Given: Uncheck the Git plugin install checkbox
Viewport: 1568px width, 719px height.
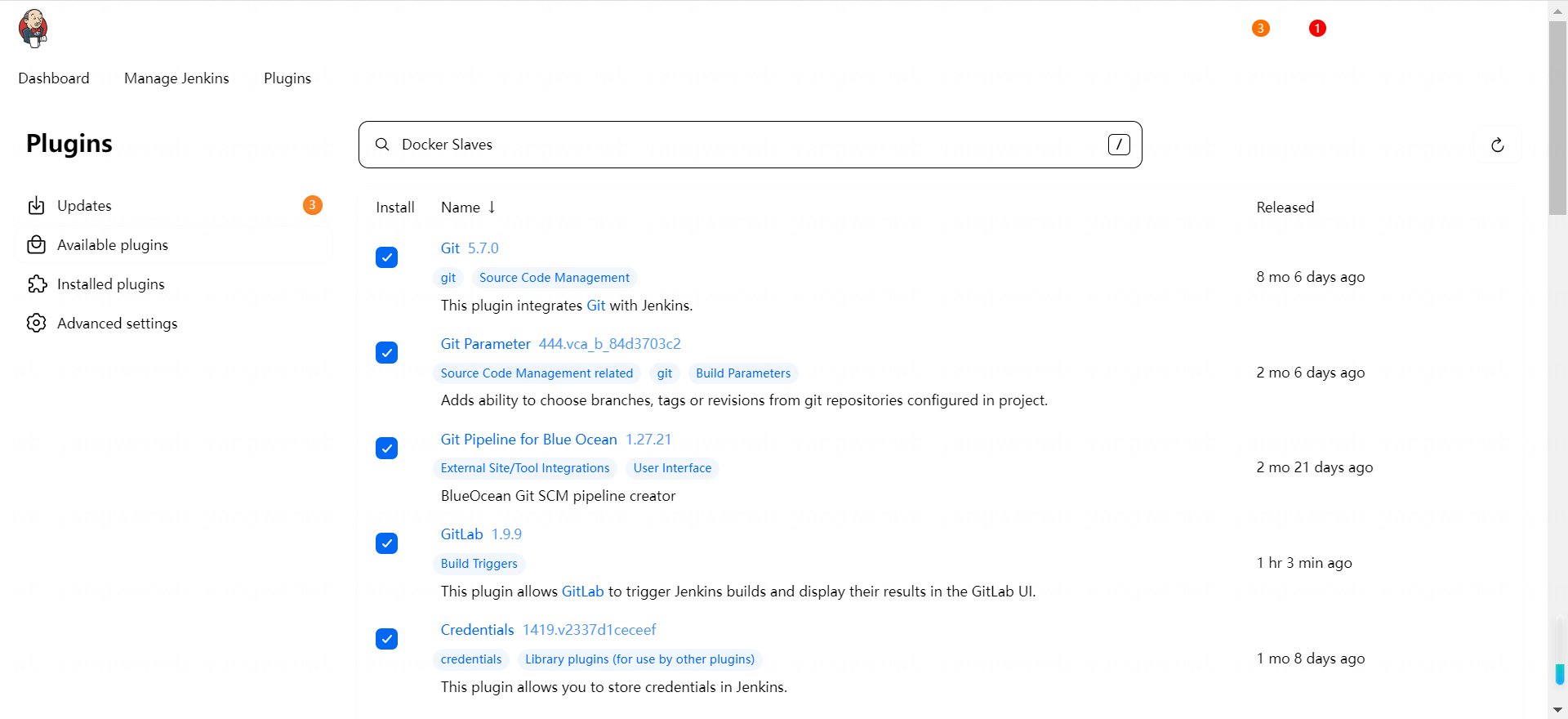Looking at the screenshot, I should [x=386, y=257].
